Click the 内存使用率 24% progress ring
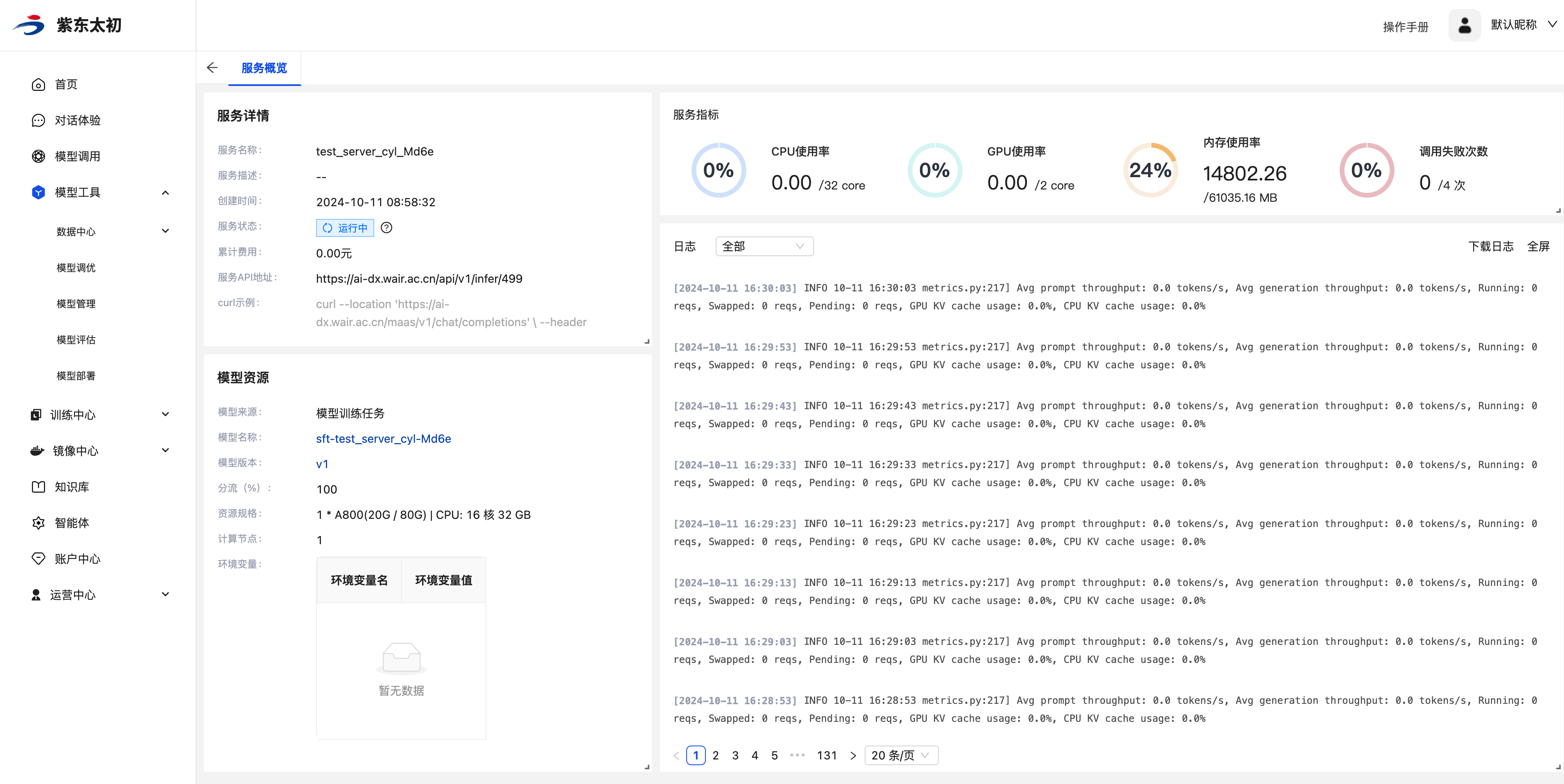The width and height of the screenshot is (1564, 784). click(x=1150, y=170)
